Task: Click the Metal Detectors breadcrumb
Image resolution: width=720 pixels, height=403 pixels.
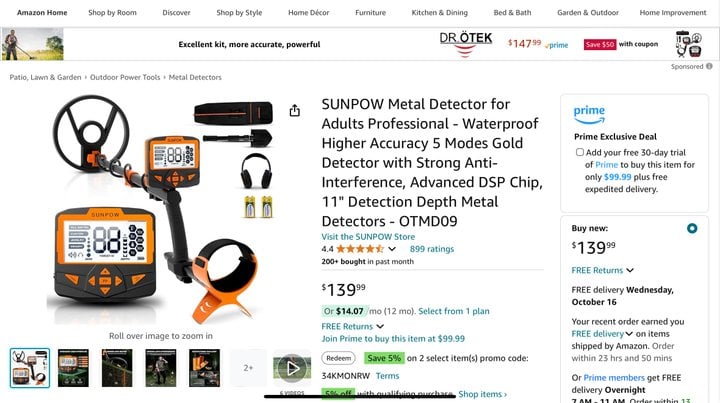Action: (195, 77)
